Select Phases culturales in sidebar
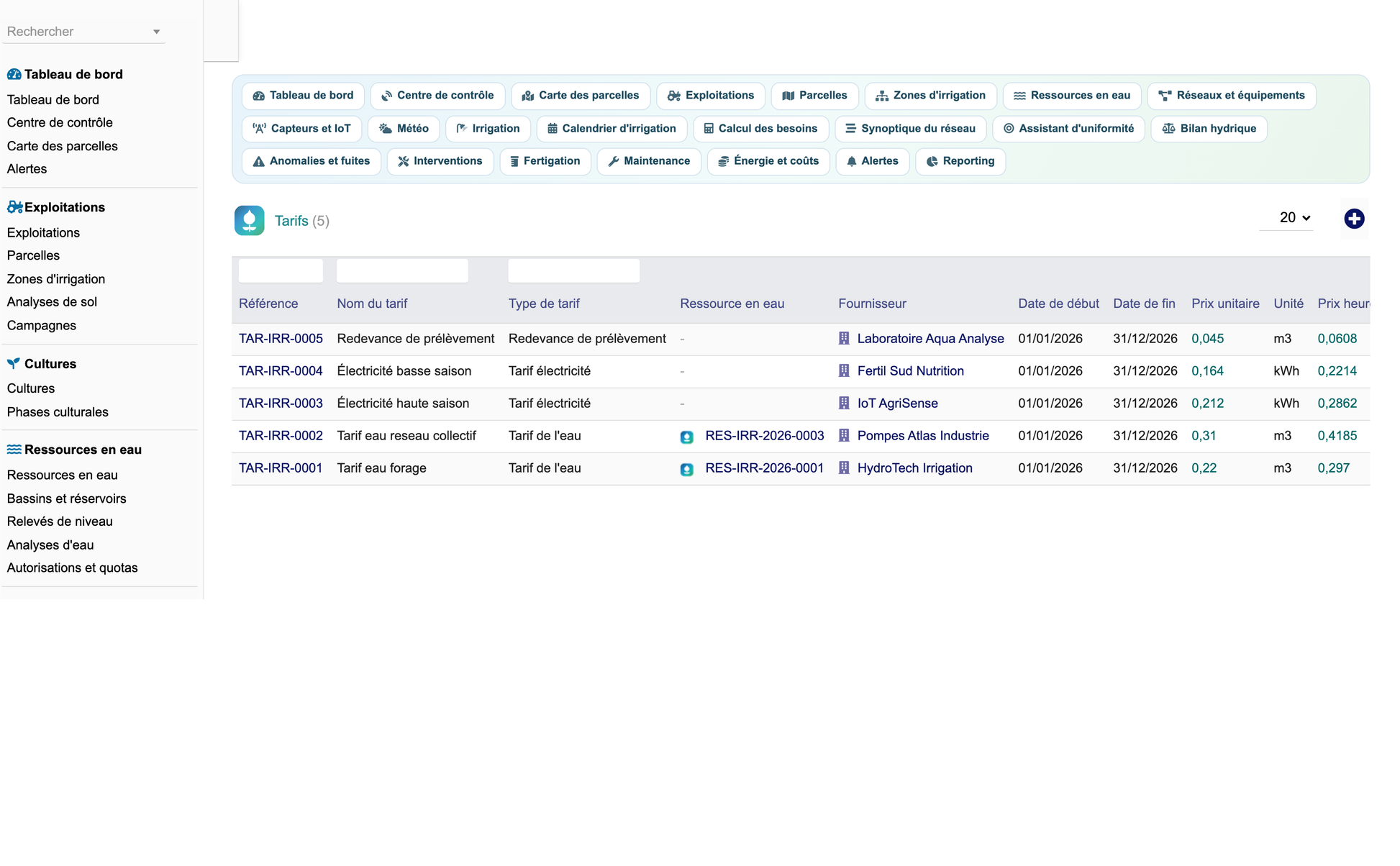 58,412
